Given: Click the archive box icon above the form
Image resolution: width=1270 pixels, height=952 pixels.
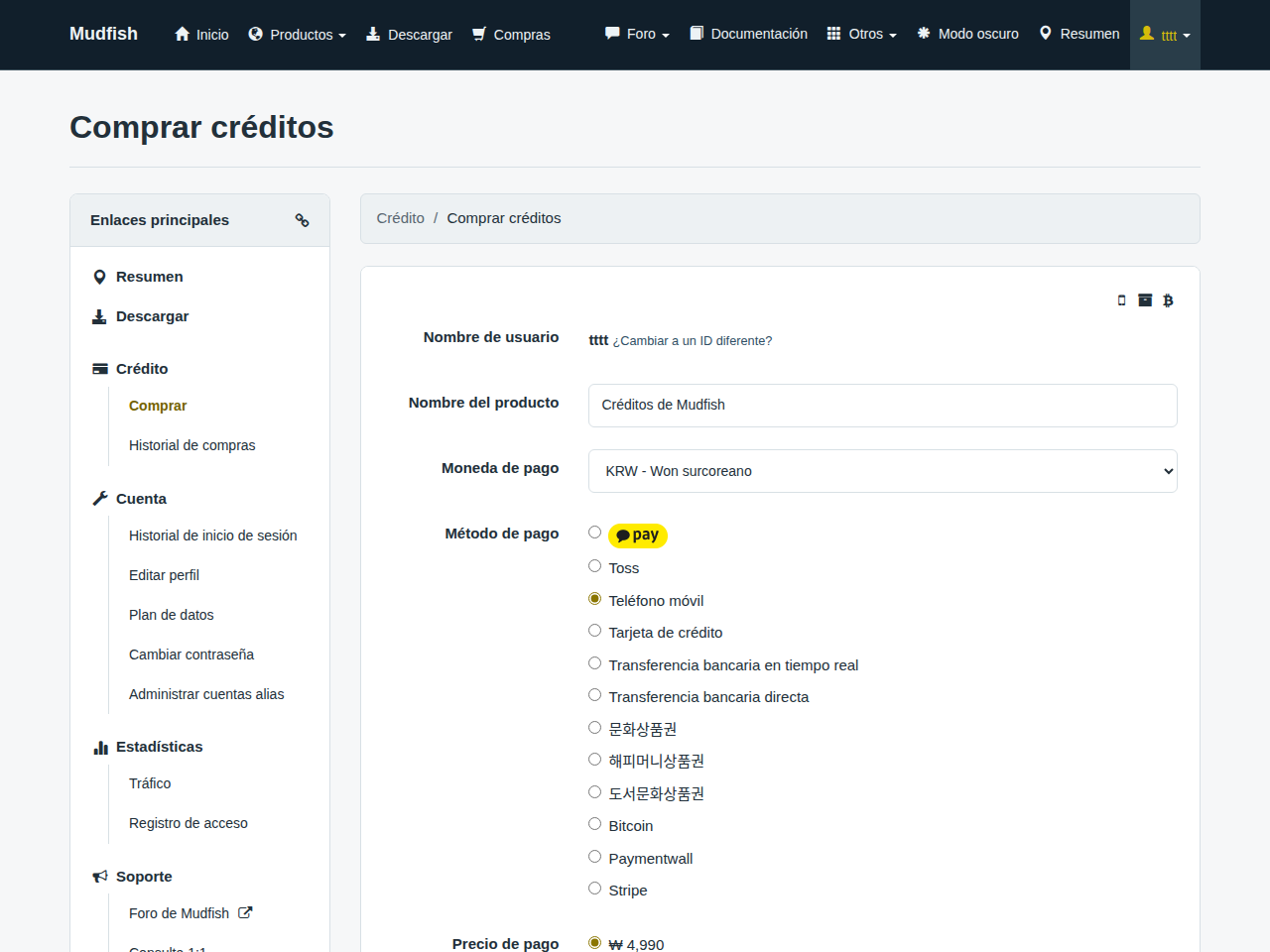Looking at the screenshot, I should [1145, 300].
